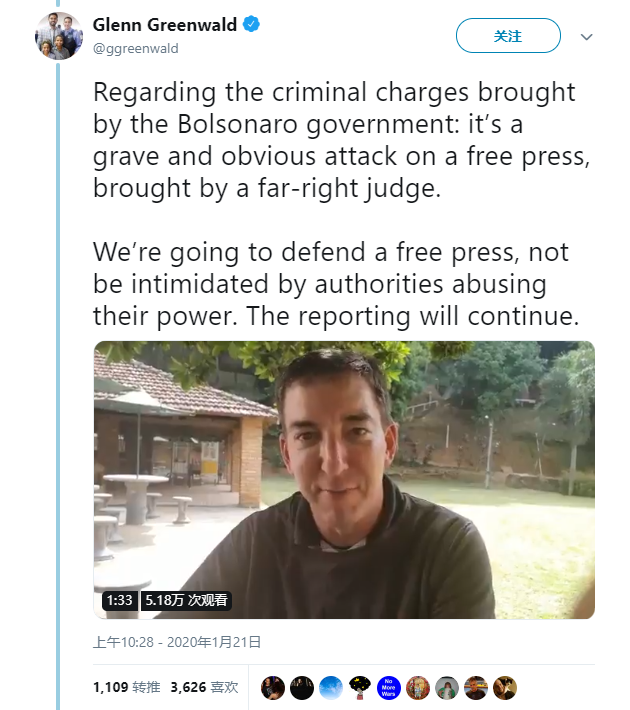
Task: Click the second black liker avatar
Action: [x=302, y=687]
